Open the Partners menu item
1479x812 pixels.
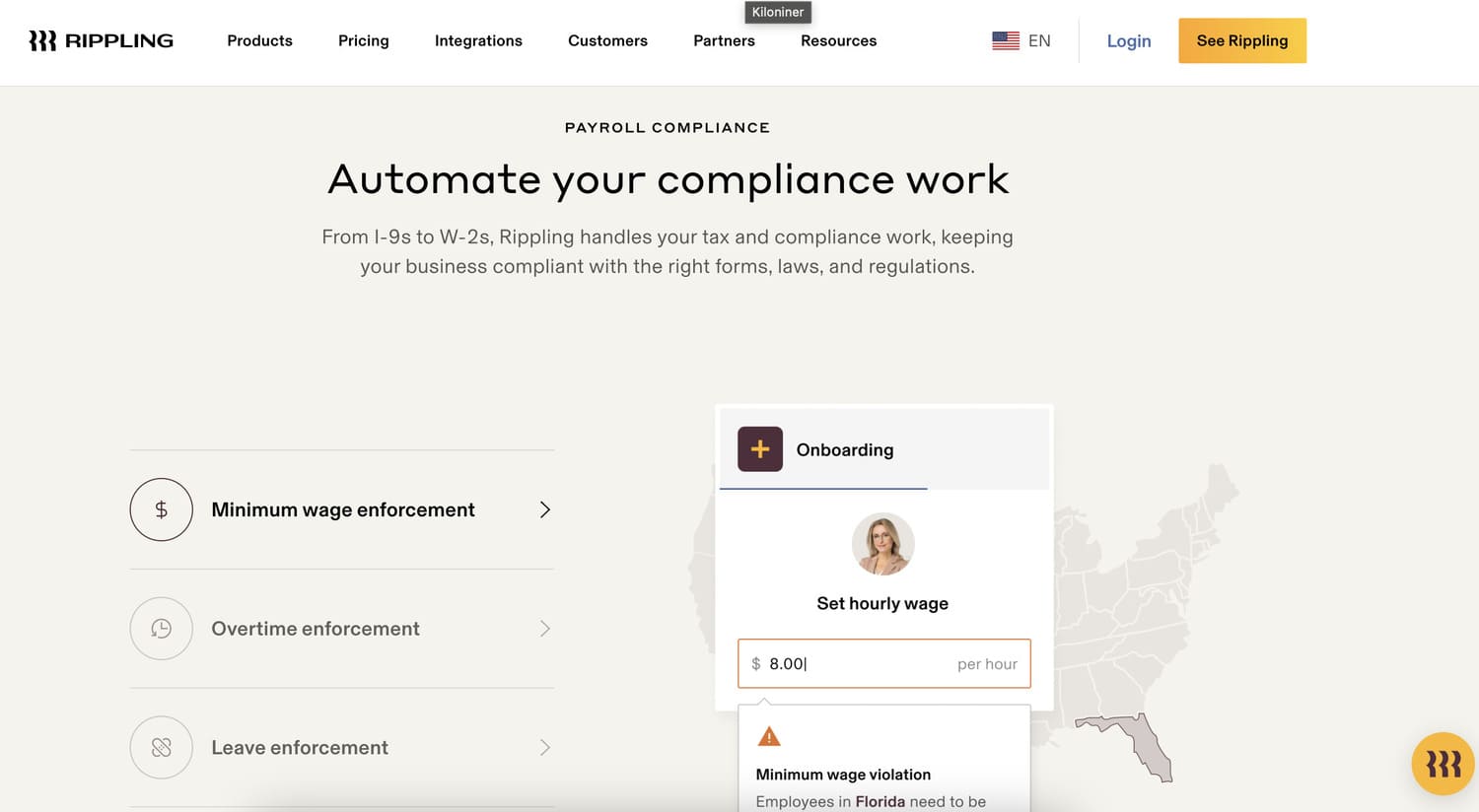click(724, 40)
